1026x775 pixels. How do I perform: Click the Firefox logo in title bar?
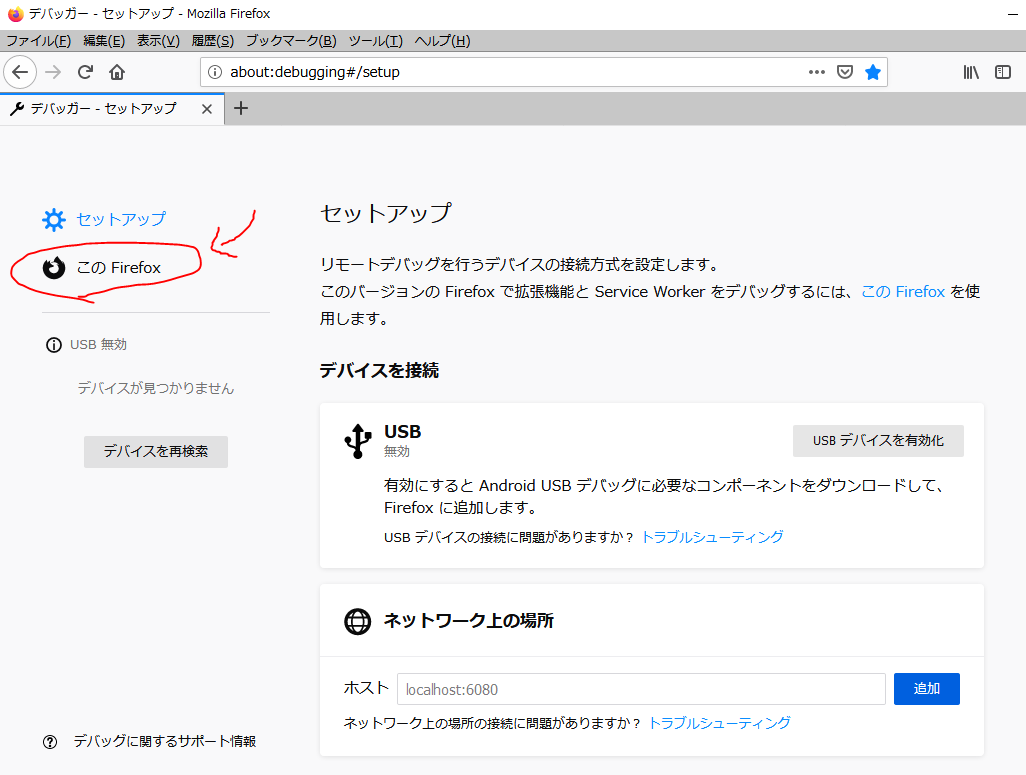tap(15, 14)
